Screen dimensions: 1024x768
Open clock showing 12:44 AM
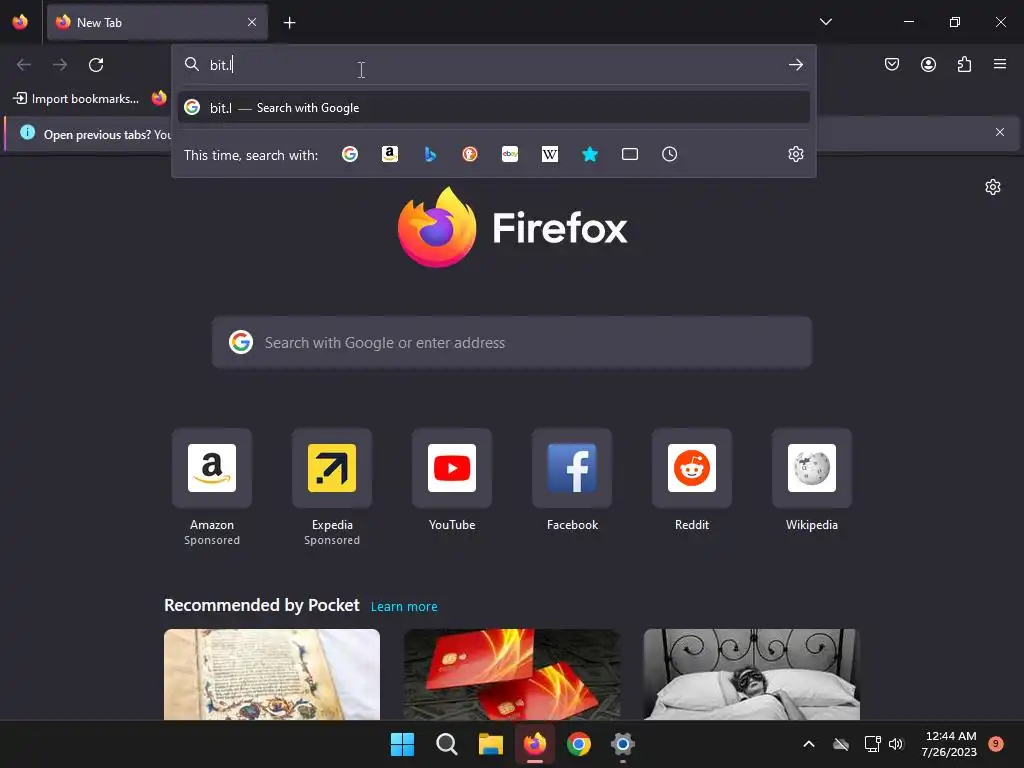tap(949, 744)
